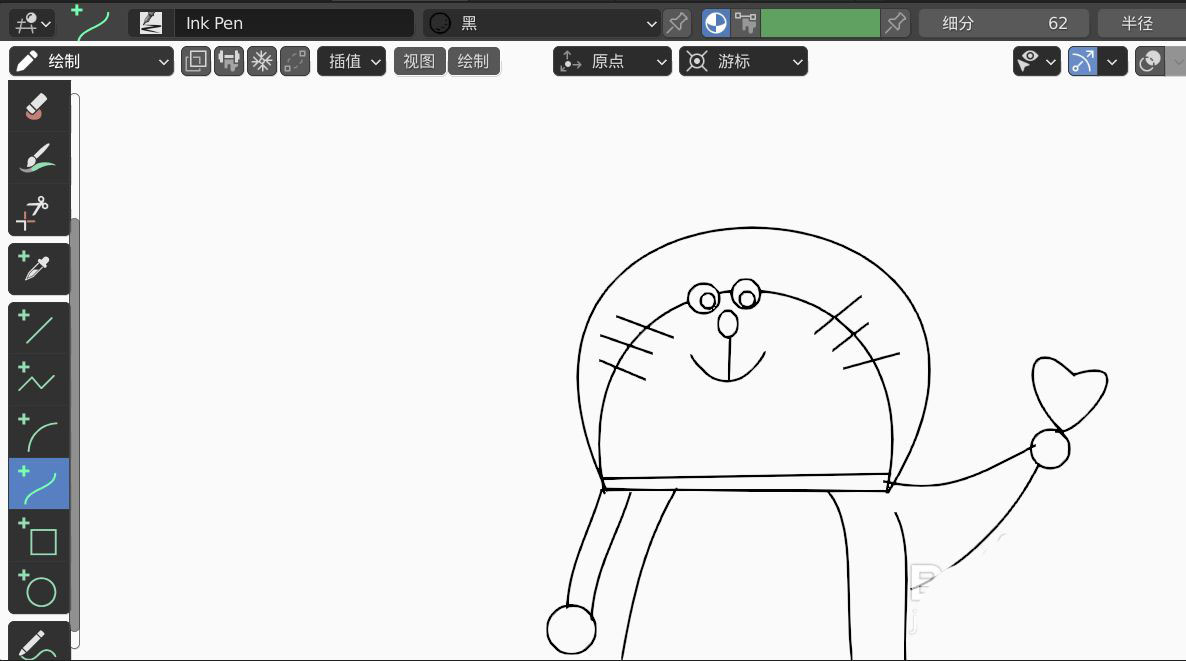This screenshot has width=1186, height=661.
Task: Click the green color swatch
Action: click(820, 23)
